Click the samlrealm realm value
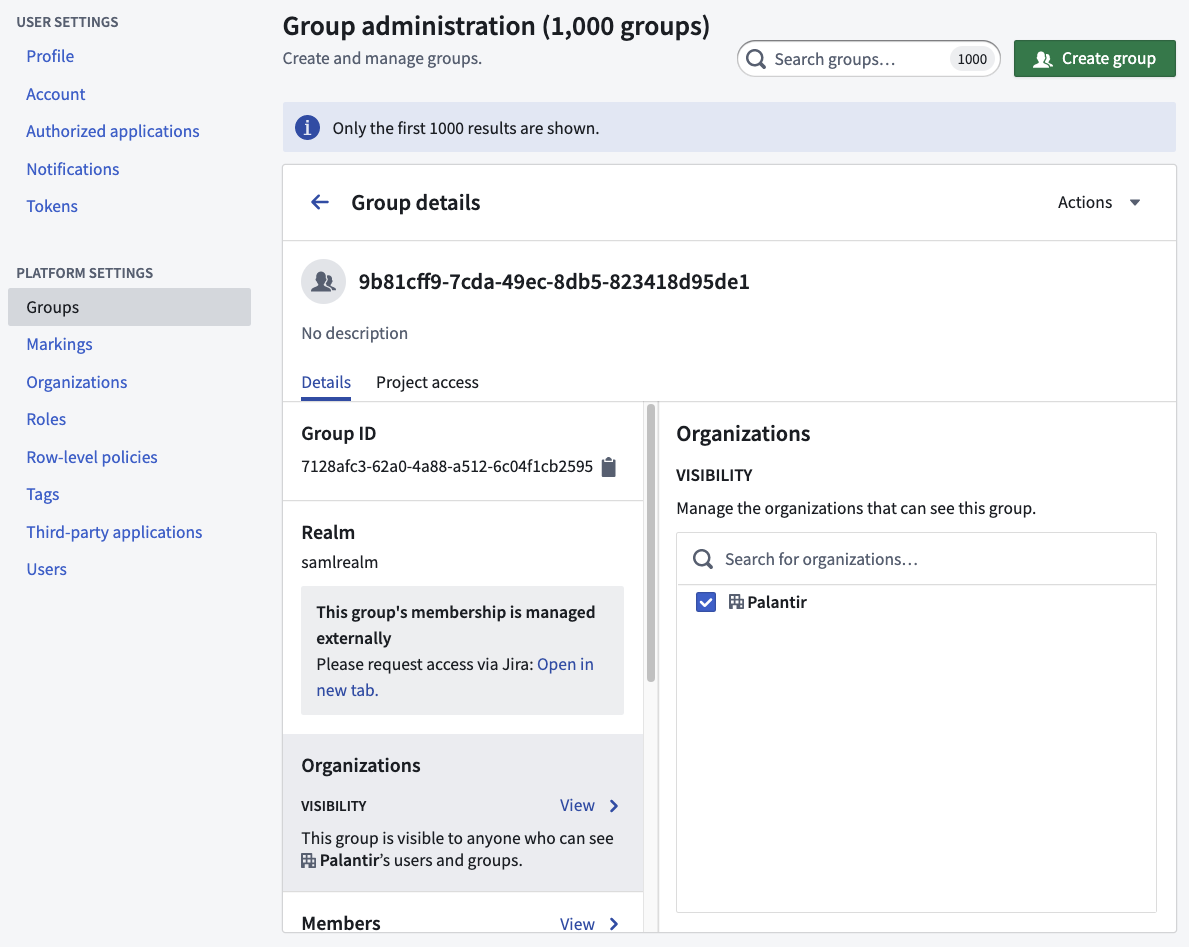Viewport: 1189px width, 947px height. pos(340,563)
